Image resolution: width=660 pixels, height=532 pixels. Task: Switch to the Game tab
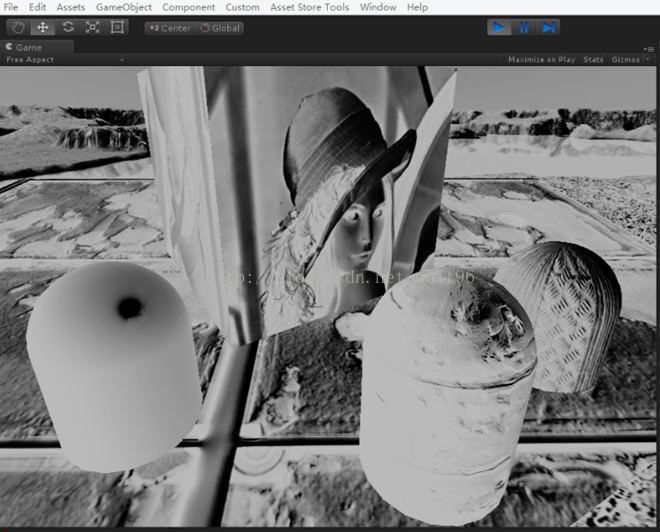[x=28, y=47]
